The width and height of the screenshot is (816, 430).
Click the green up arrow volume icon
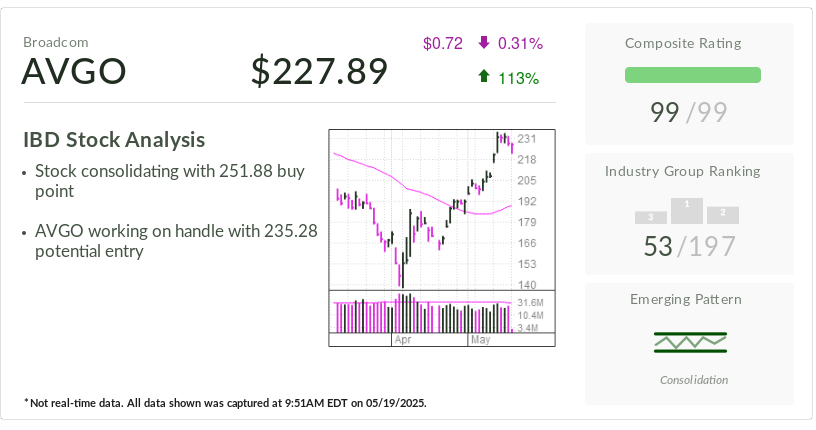click(484, 77)
